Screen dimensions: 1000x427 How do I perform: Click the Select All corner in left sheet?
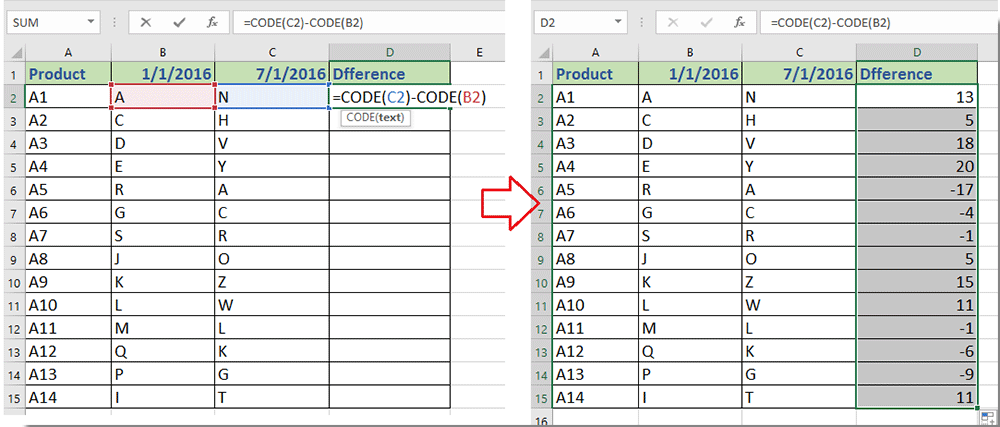point(13,52)
